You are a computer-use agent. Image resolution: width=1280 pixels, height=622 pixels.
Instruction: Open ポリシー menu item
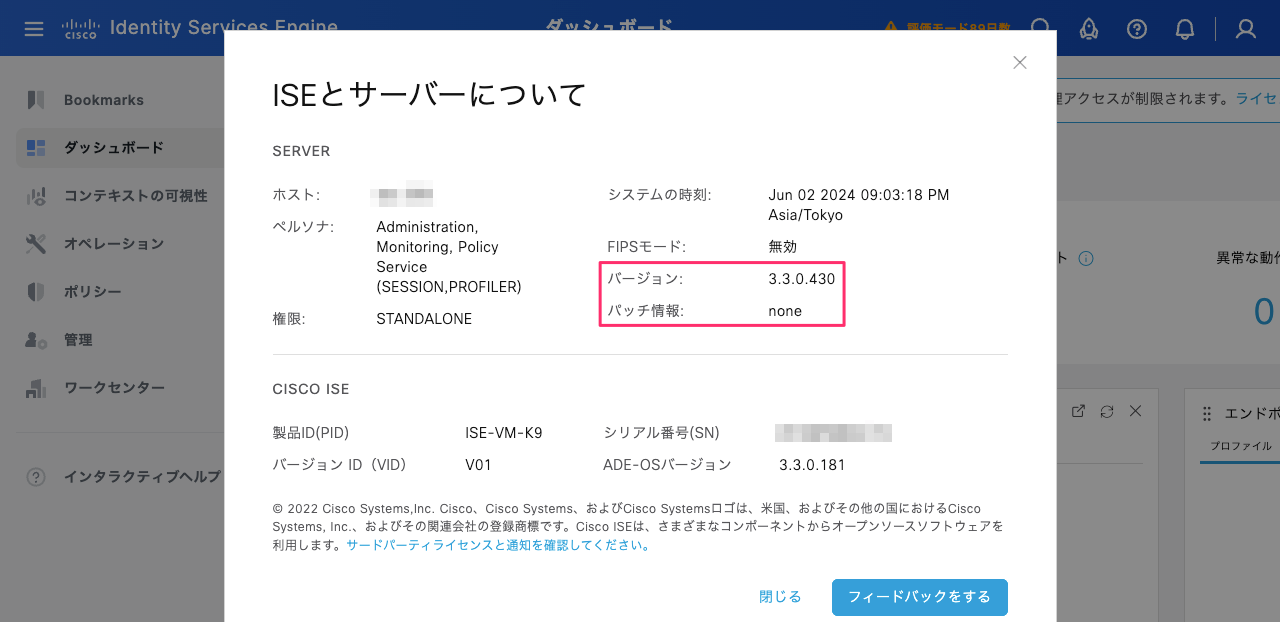click(93, 292)
